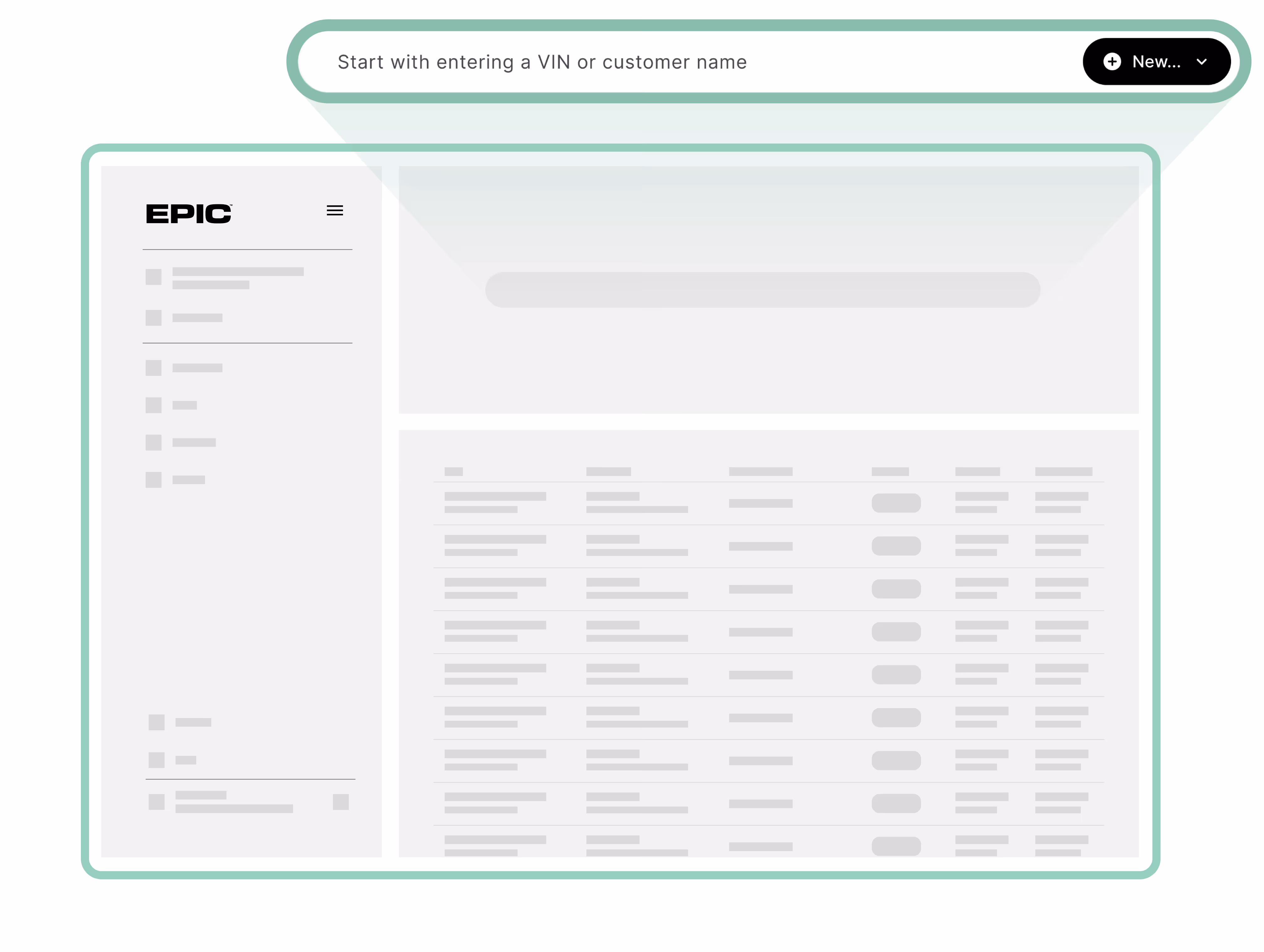Click the second-to-last sidebar item above bottom divider
Viewport: 1264px width, 952px height.
tap(156, 722)
